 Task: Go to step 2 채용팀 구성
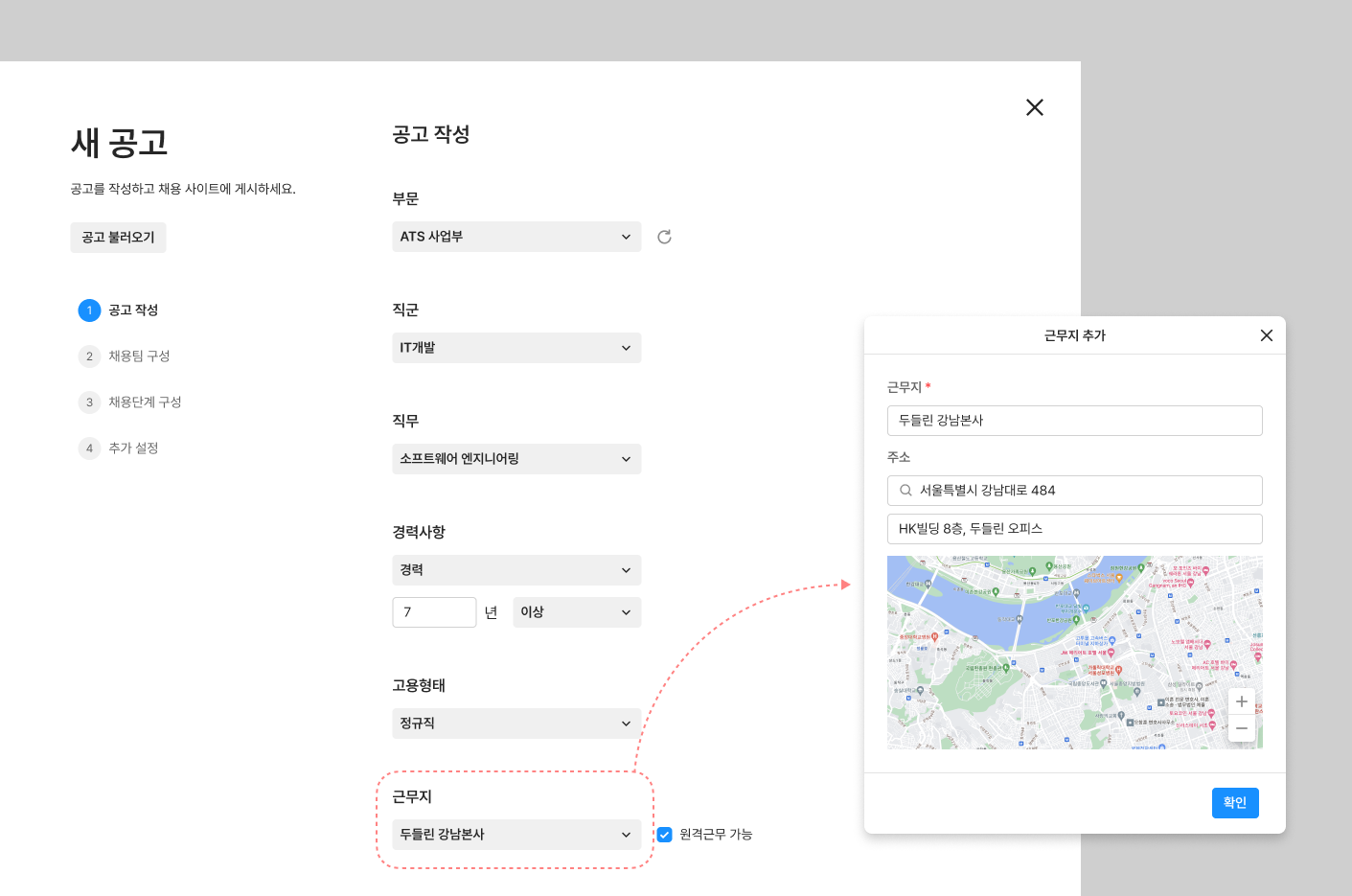[x=138, y=356]
